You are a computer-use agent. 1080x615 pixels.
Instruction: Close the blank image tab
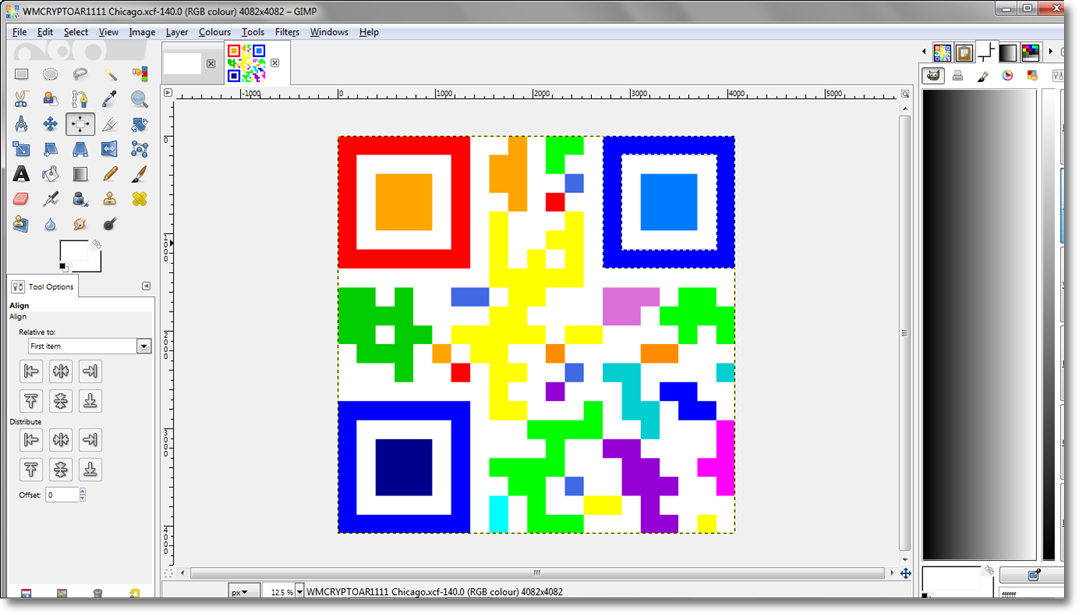point(211,63)
